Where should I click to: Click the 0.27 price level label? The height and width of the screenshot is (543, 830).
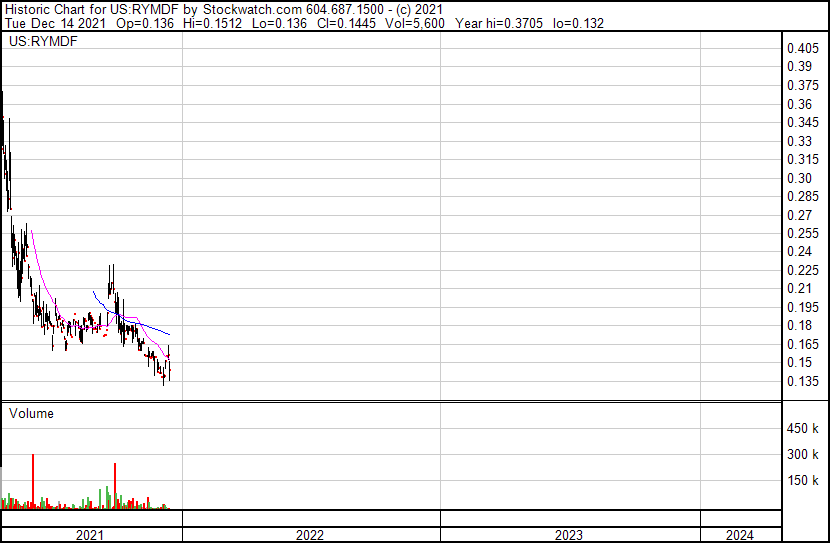[x=798, y=215]
